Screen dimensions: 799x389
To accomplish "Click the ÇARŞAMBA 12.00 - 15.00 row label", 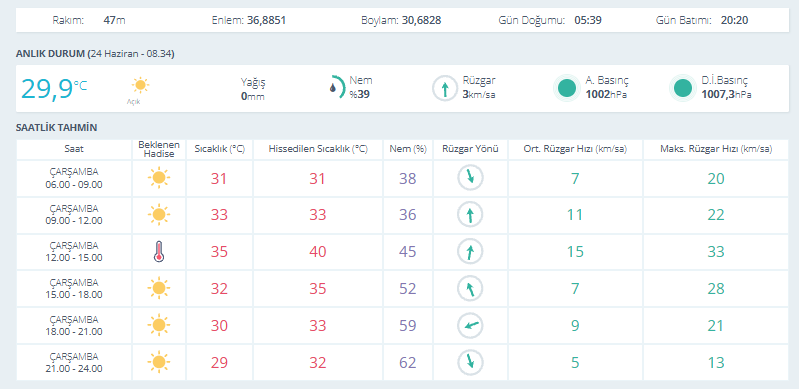I will pos(74,252).
